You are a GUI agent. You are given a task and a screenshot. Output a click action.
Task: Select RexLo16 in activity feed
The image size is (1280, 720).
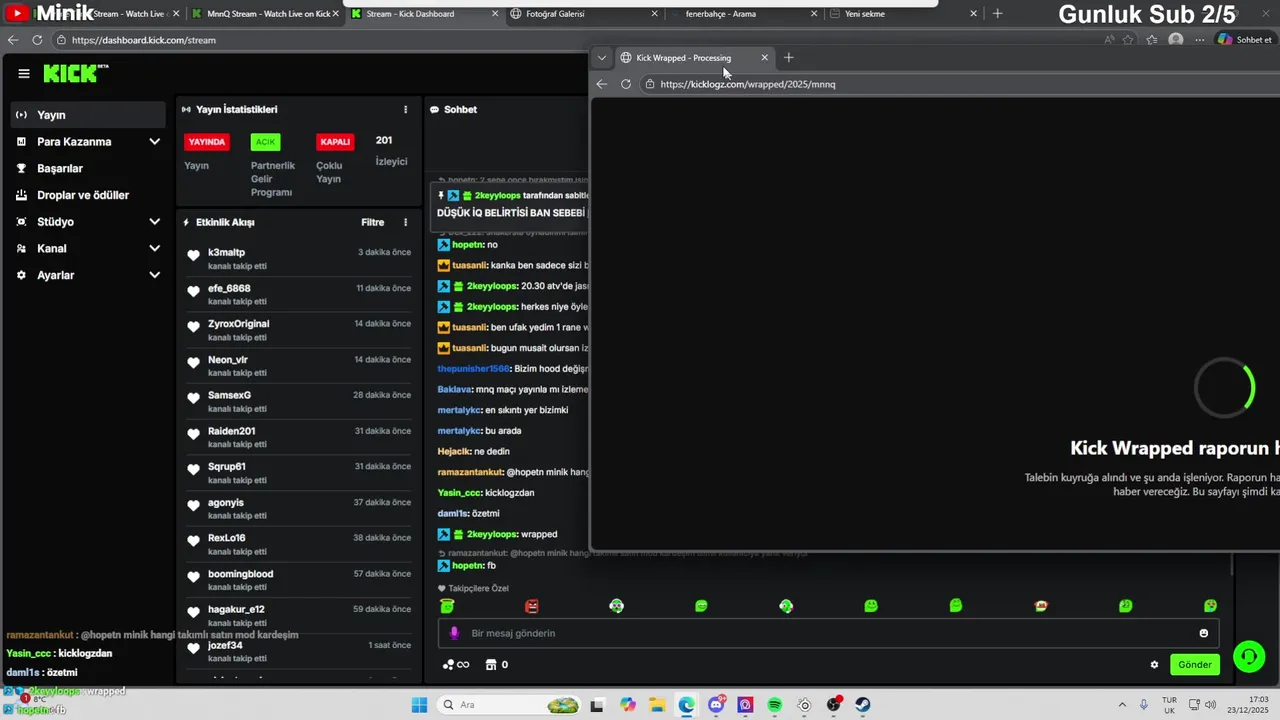tap(299, 544)
